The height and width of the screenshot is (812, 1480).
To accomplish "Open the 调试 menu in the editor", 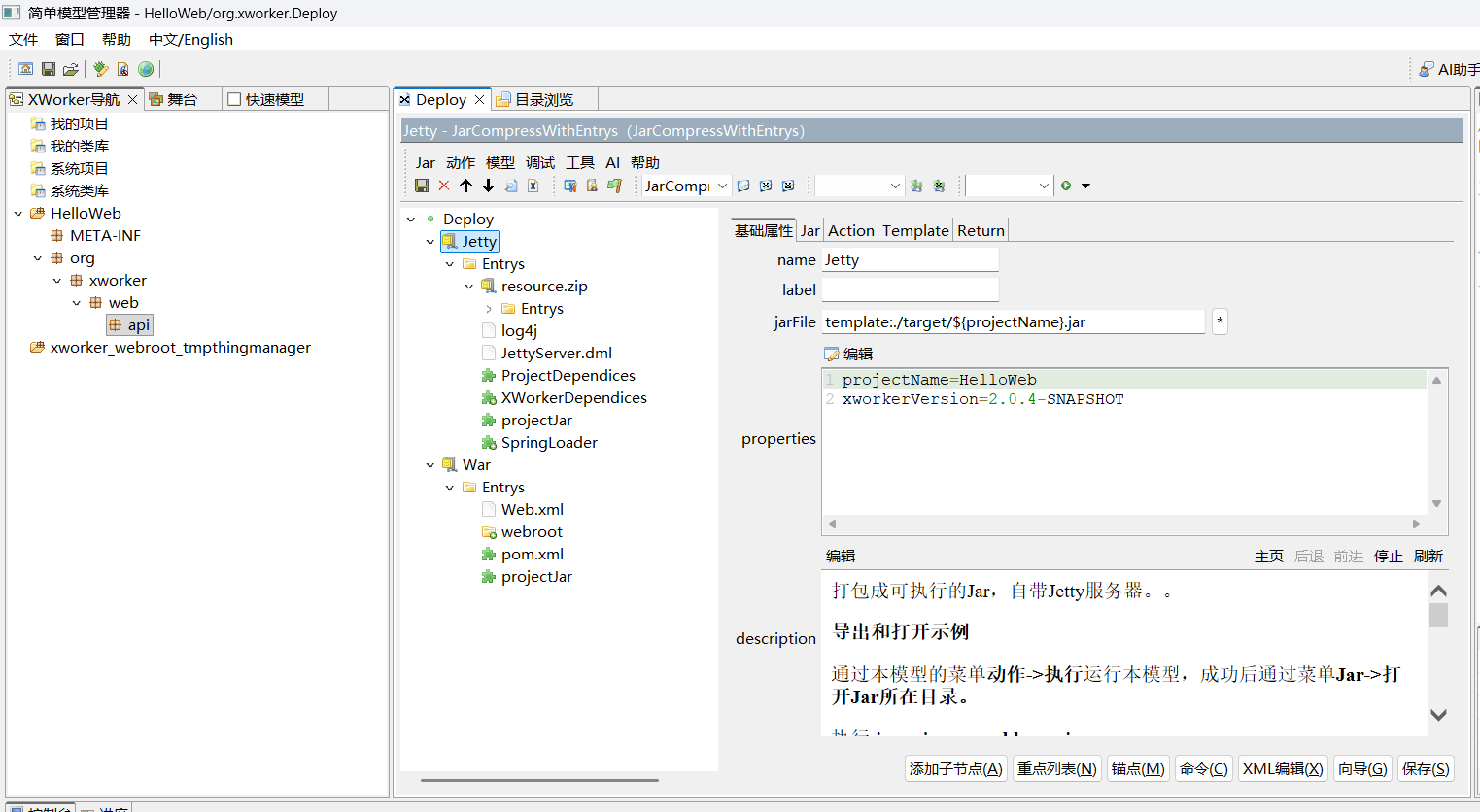I will pyautogui.click(x=540, y=162).
